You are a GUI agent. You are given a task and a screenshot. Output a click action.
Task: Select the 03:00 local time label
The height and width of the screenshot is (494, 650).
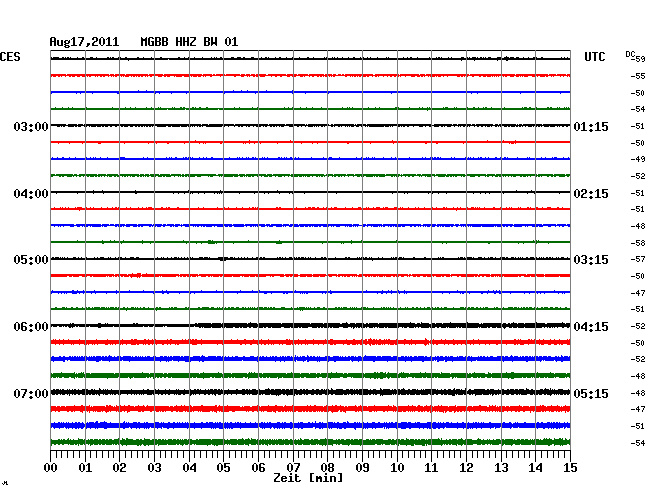[31, 126]
